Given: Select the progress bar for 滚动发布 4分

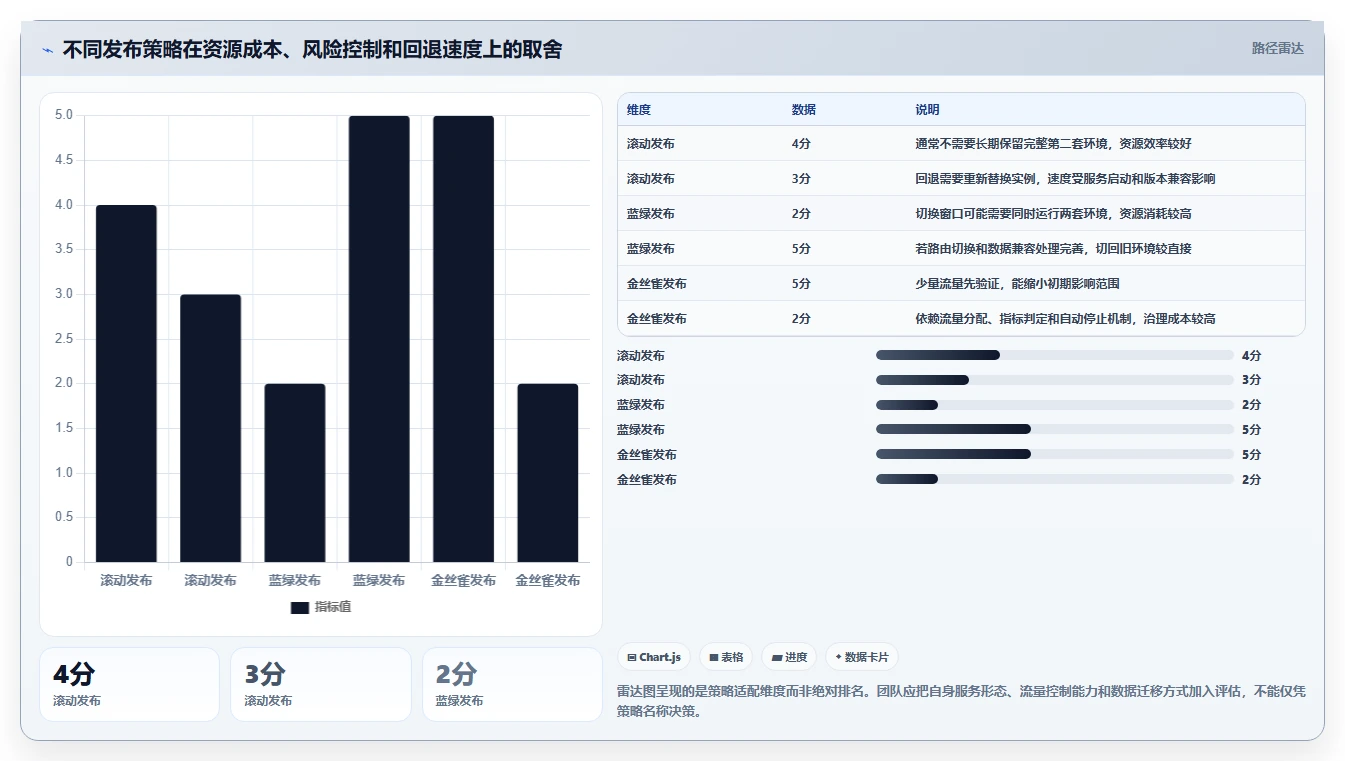Looking at the screenshot, I should (x=1055, y=355).
